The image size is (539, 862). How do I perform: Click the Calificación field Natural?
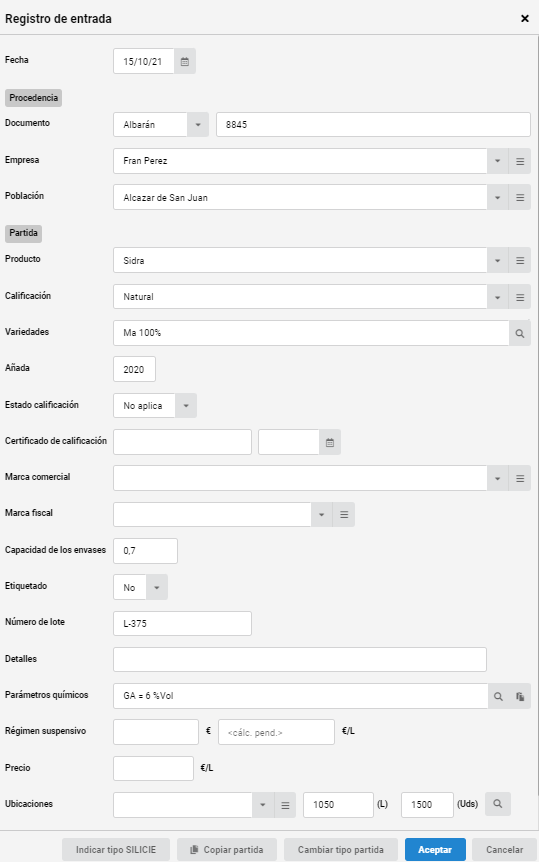click(x=300, y=297)
